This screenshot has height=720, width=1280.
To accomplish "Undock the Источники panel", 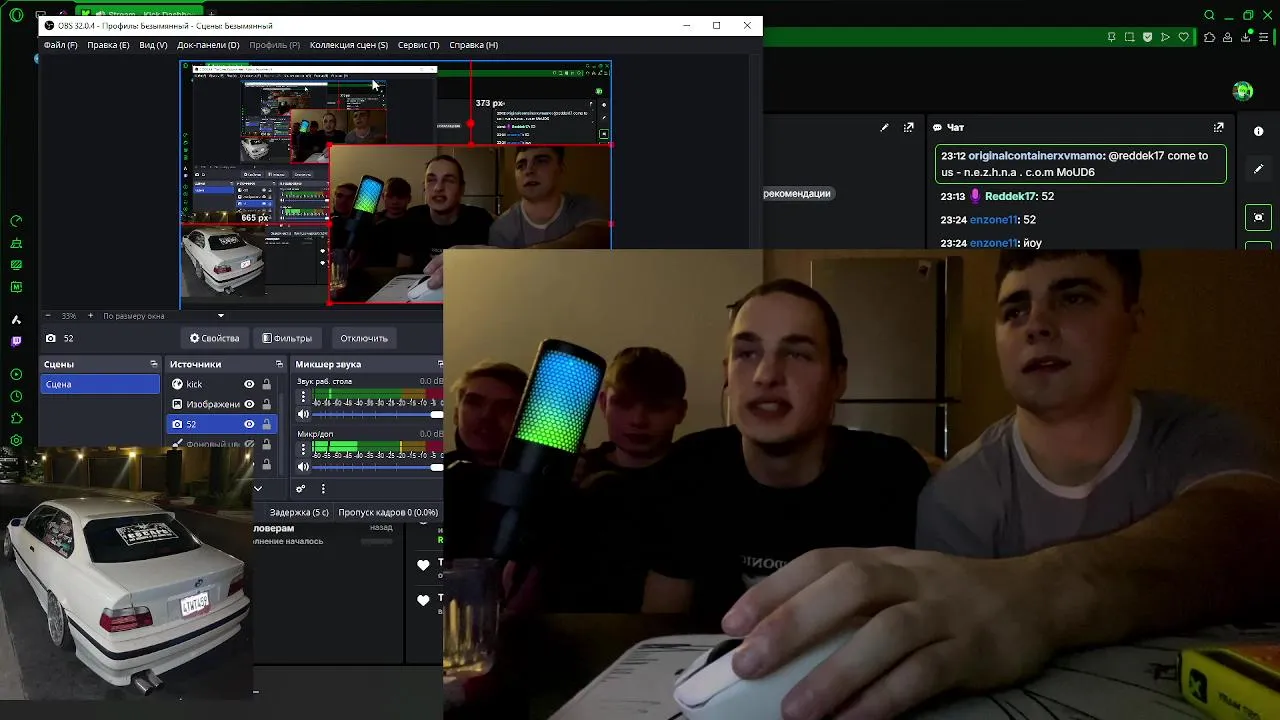I will tap(279, 364).
